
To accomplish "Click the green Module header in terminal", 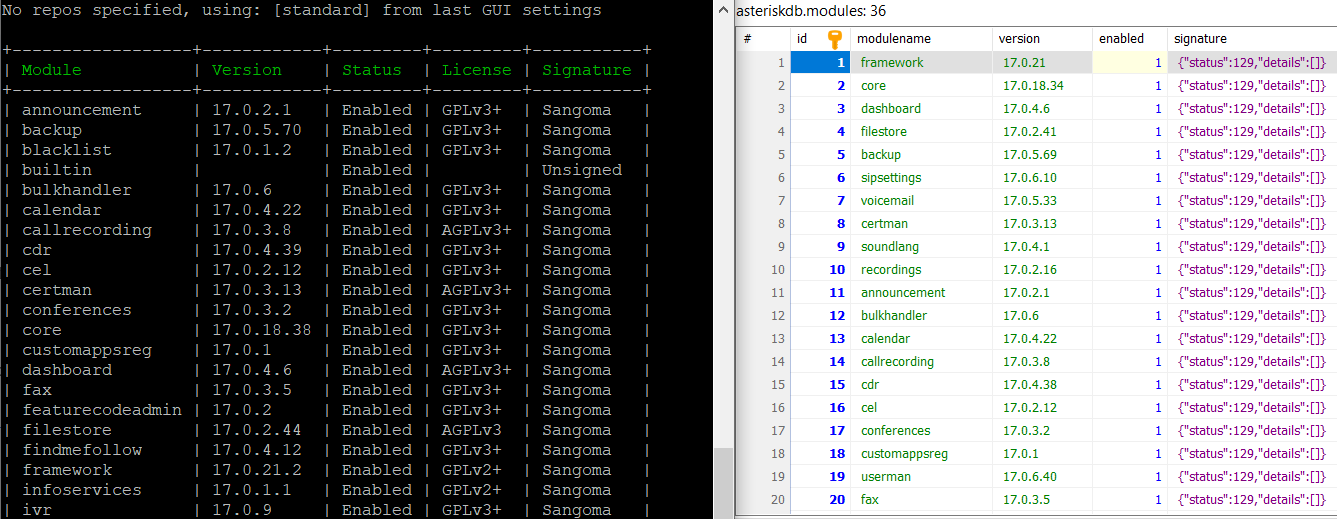I will click(x=51, y=70).
